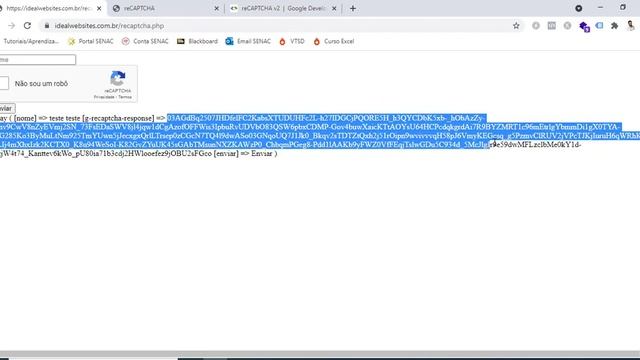640x360 pixels.
Task: View site info via padlock icon
Action: point(47,26)
